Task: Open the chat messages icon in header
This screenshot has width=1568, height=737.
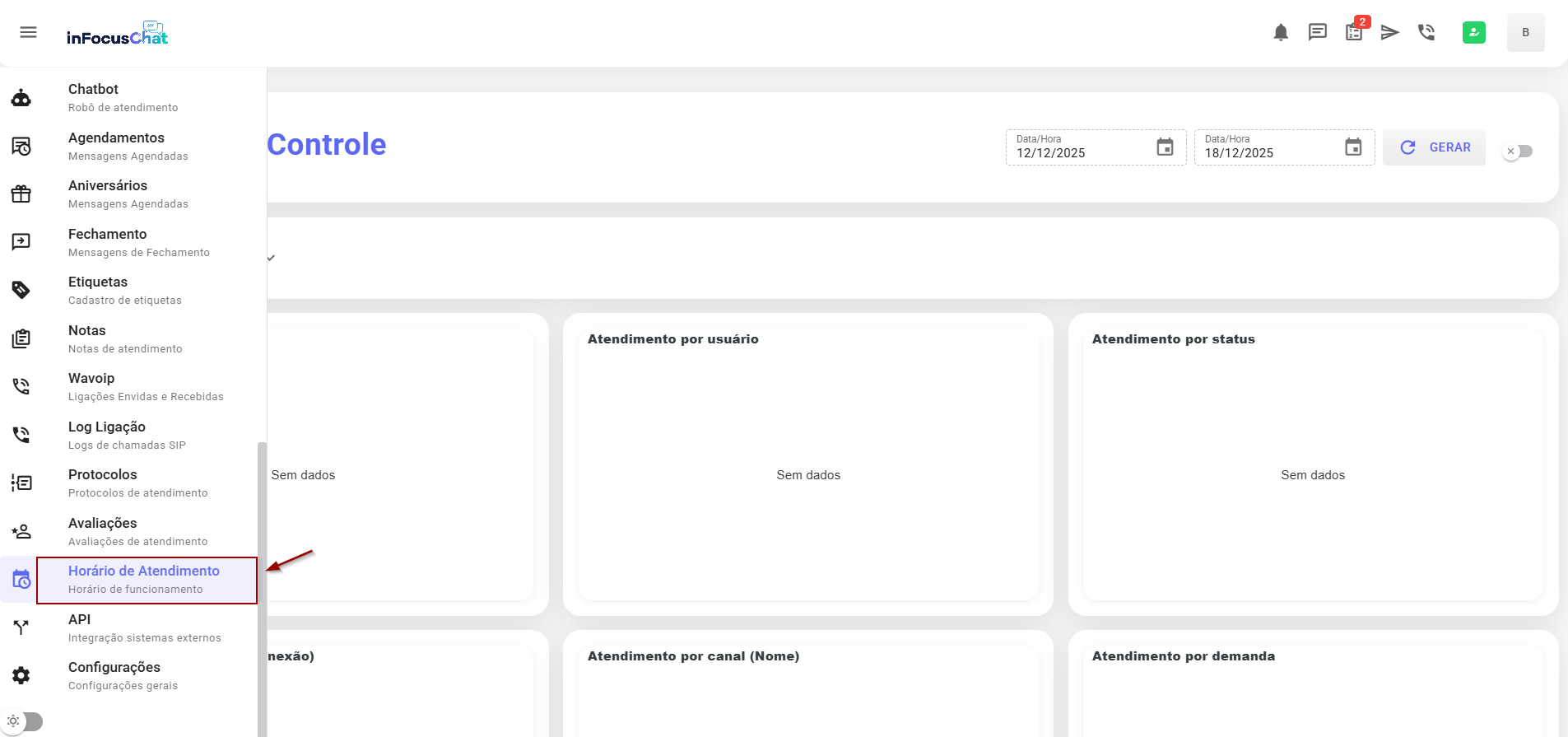Action: (x=1317, y=32)
